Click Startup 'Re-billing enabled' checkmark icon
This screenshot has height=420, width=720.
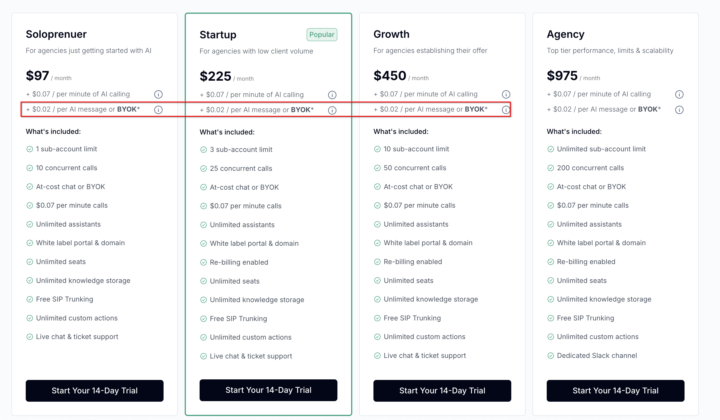pyautogui.click(x=203, y=262)
